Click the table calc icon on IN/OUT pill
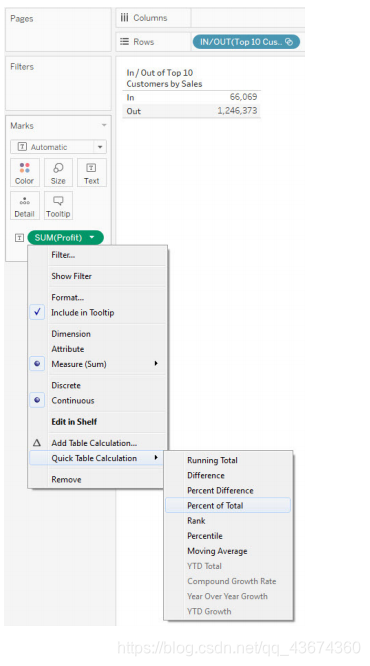The height and width of the screenshot is (666, 370). click(289, 42)
